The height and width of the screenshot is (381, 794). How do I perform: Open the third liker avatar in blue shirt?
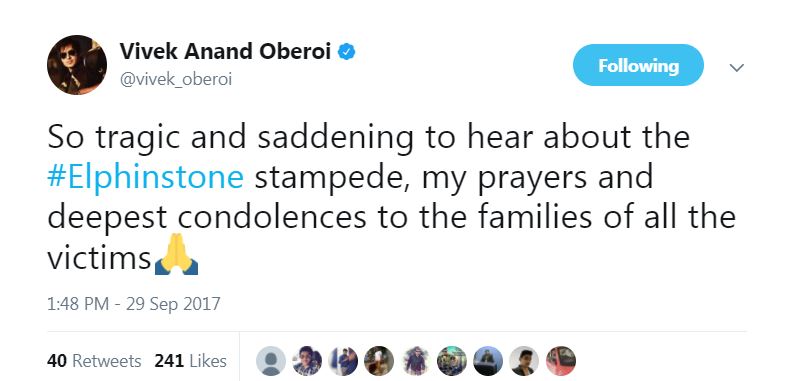tap(343, 361)
